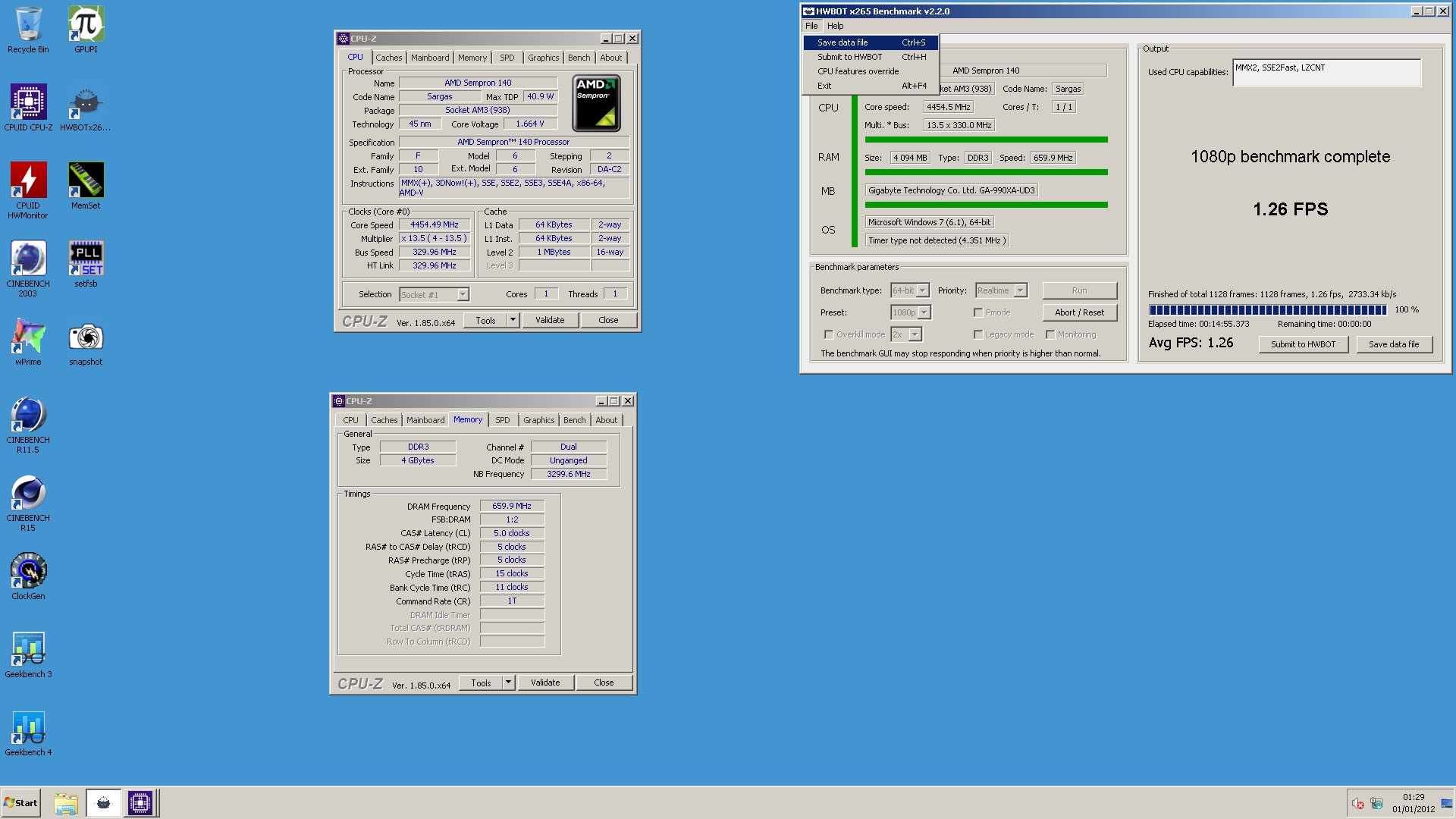Open the File menu in HWBOT x265

pos(811,26)
